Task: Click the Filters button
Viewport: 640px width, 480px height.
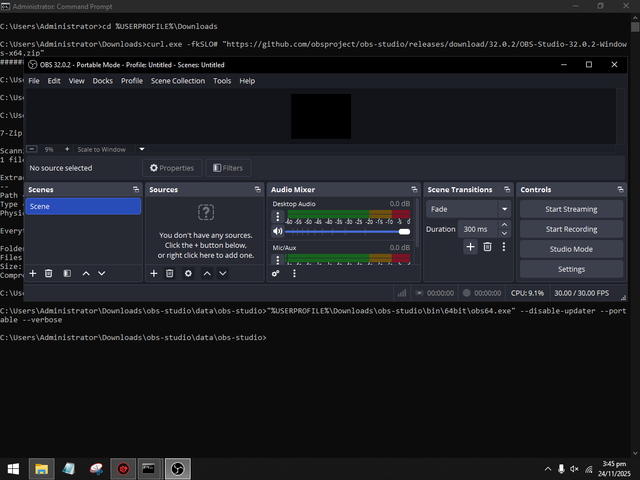Action: click(x=228, y=168)
